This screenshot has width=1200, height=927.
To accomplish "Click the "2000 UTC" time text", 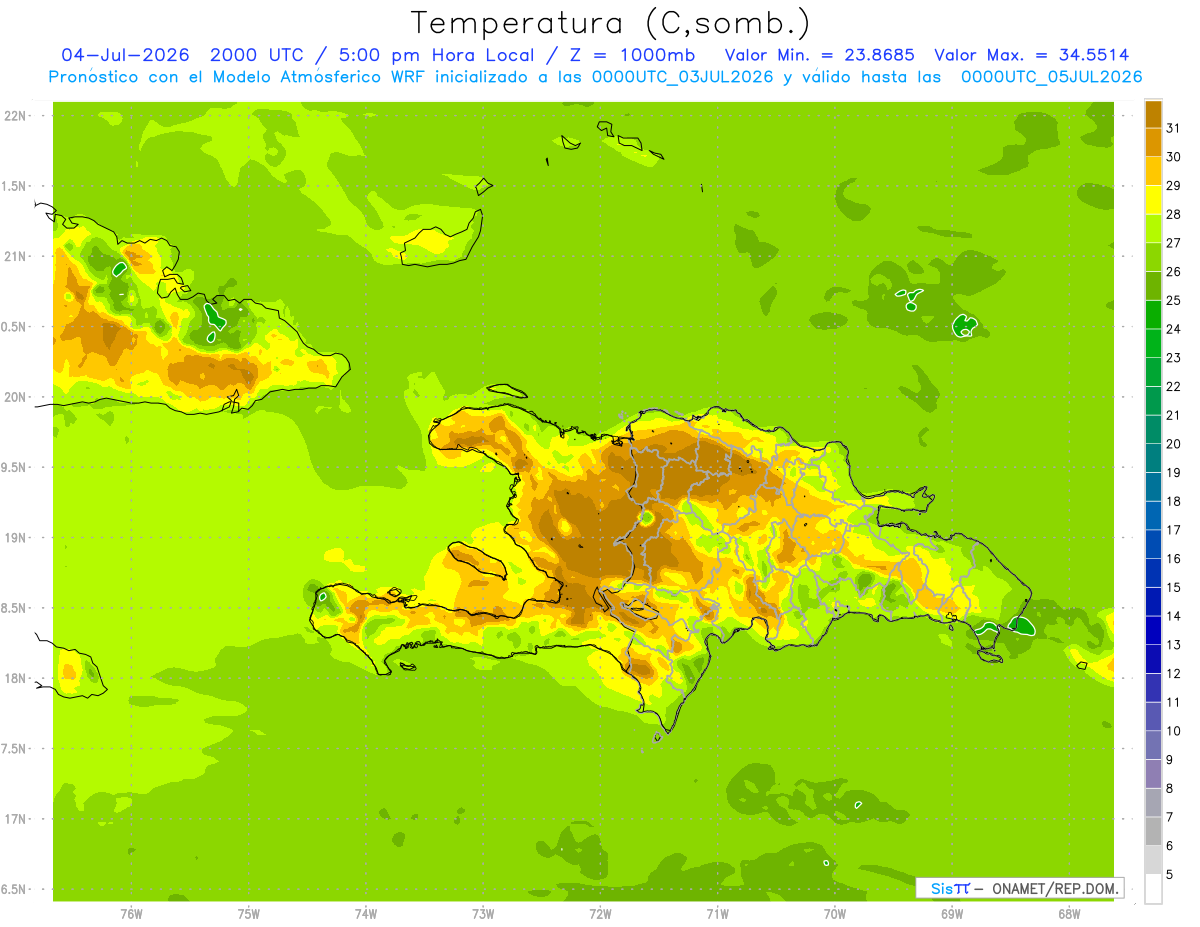I will (255, 55).
